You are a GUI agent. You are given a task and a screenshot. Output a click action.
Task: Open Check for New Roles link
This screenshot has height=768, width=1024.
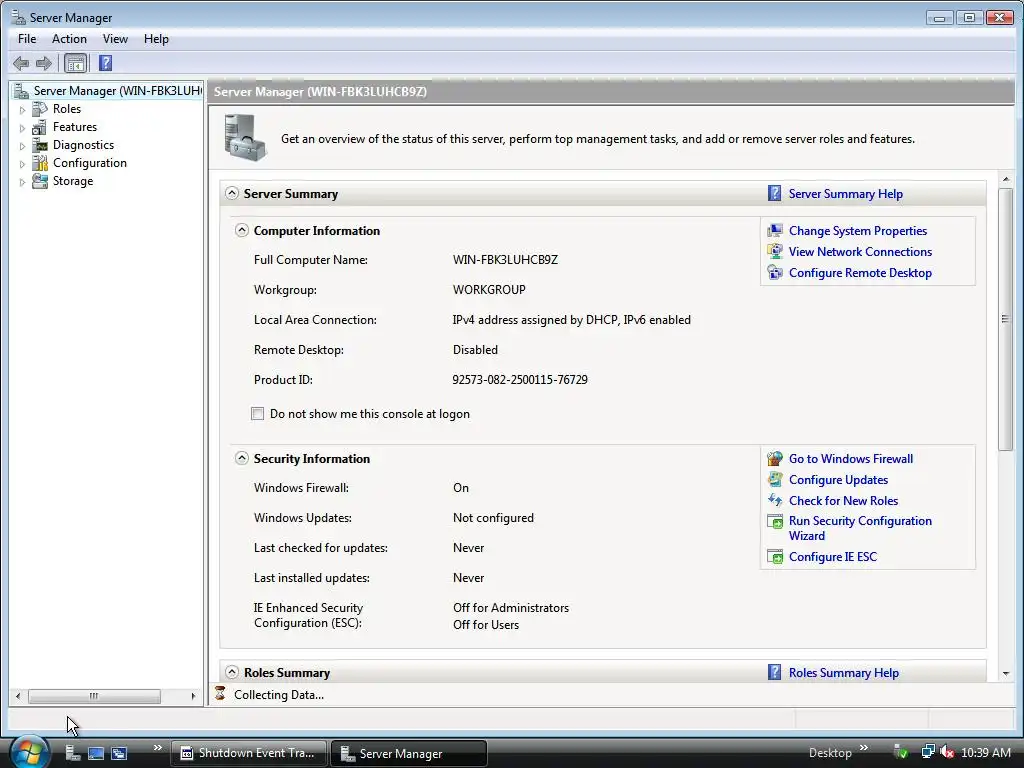(x=843, y=500)
